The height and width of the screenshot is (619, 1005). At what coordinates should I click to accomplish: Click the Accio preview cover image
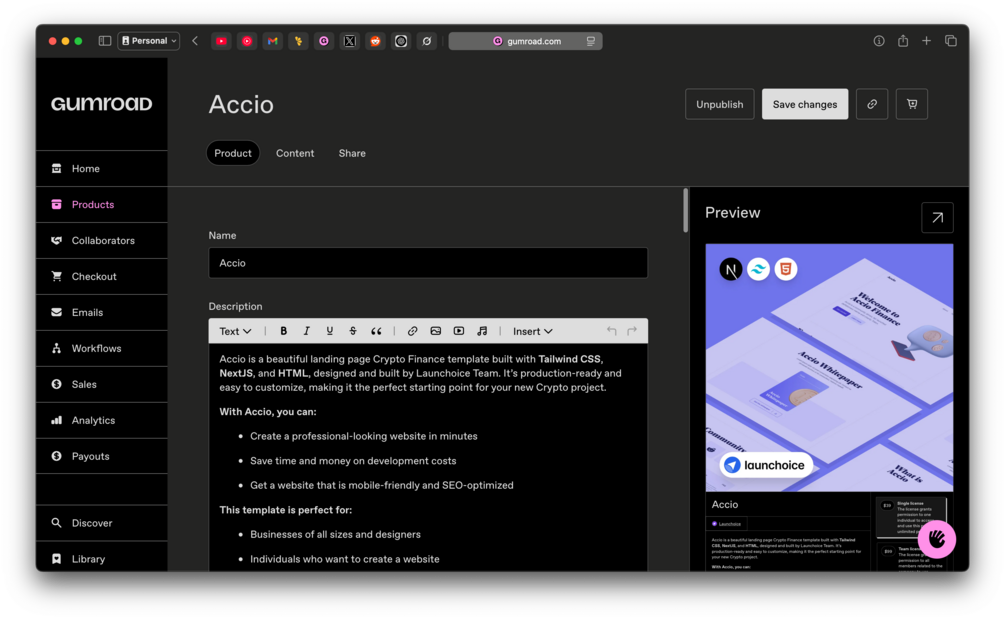coord(829,367)
